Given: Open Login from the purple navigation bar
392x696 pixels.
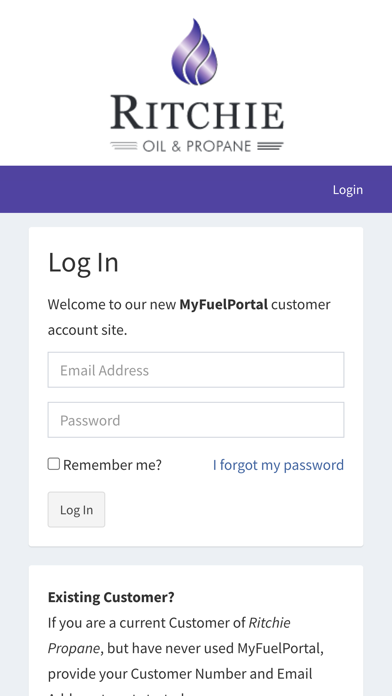Looking at the screenshot, I should pyautogui.click(x=348, y=190).
